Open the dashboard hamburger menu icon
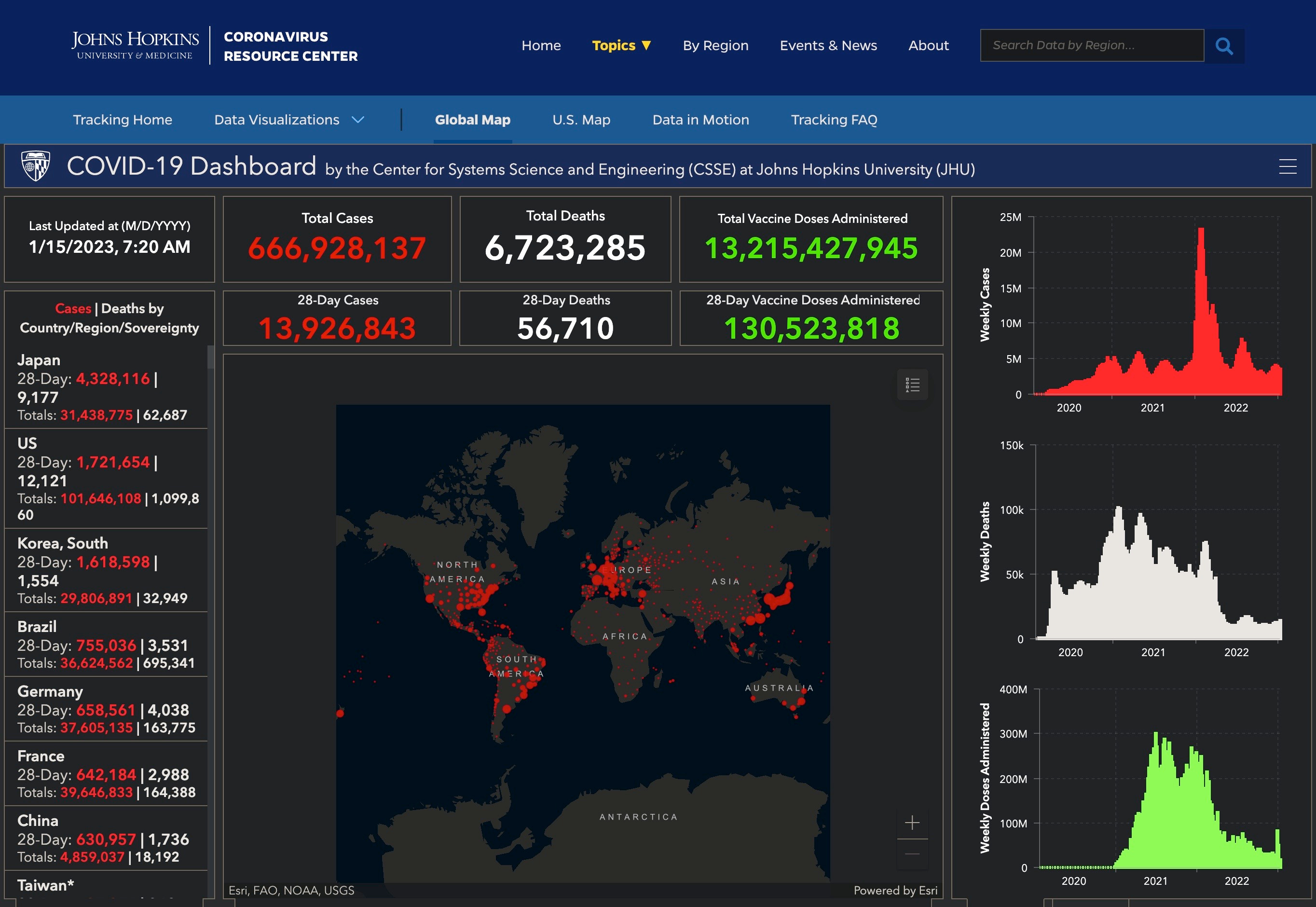This screenshot has height=907, width=1316. click(x=1288, y=166)
